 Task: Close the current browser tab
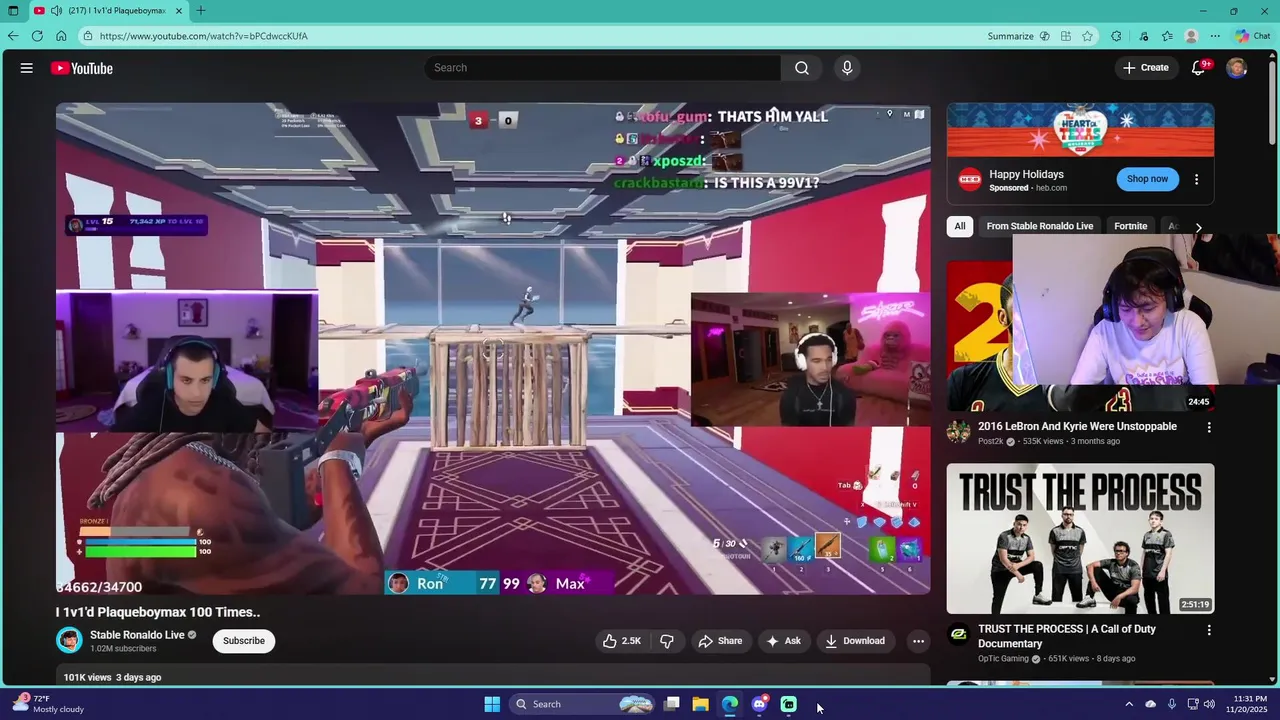point(179,11)
